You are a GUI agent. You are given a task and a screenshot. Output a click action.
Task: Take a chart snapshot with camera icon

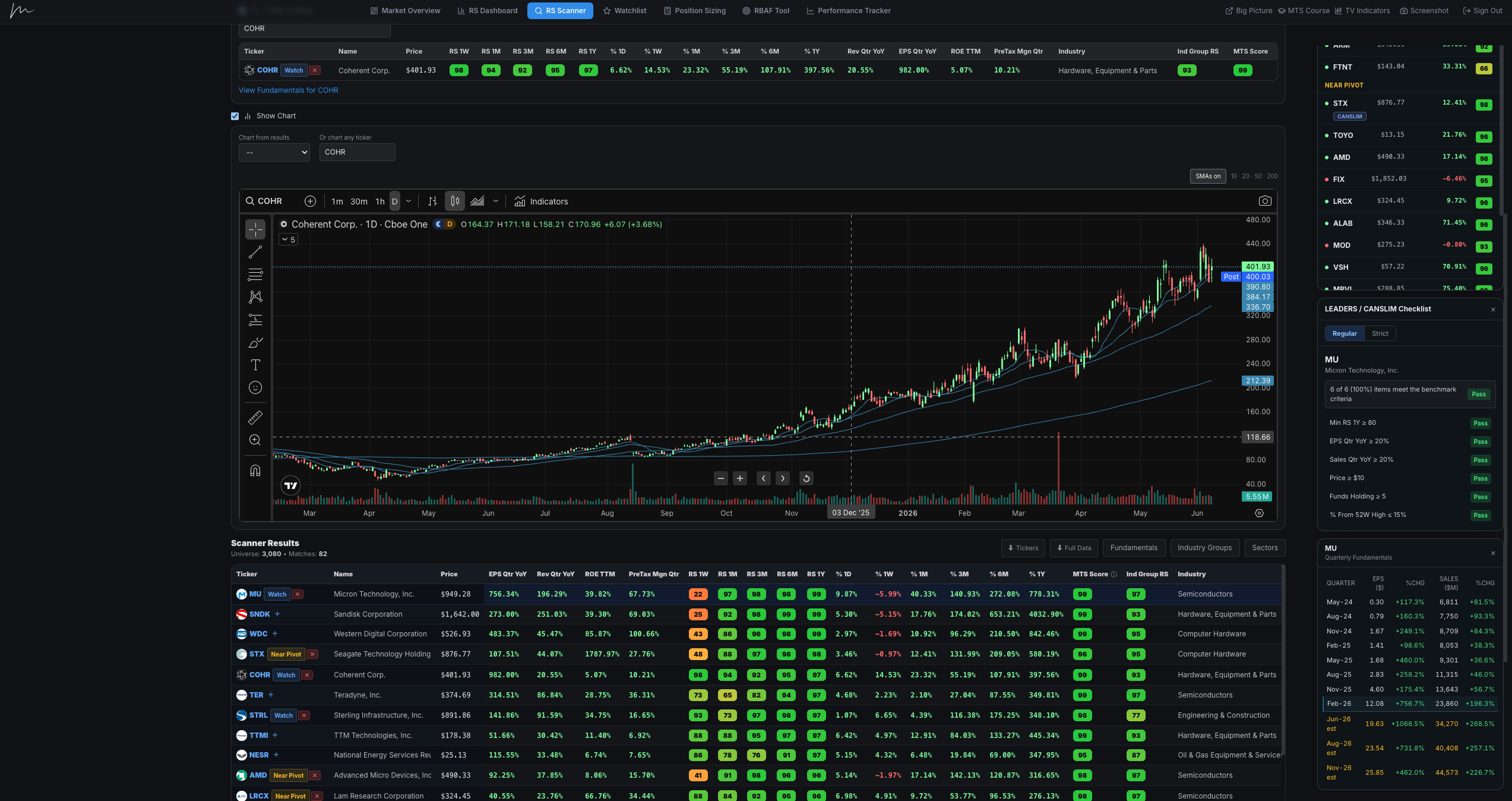(x=1265, y=201)
